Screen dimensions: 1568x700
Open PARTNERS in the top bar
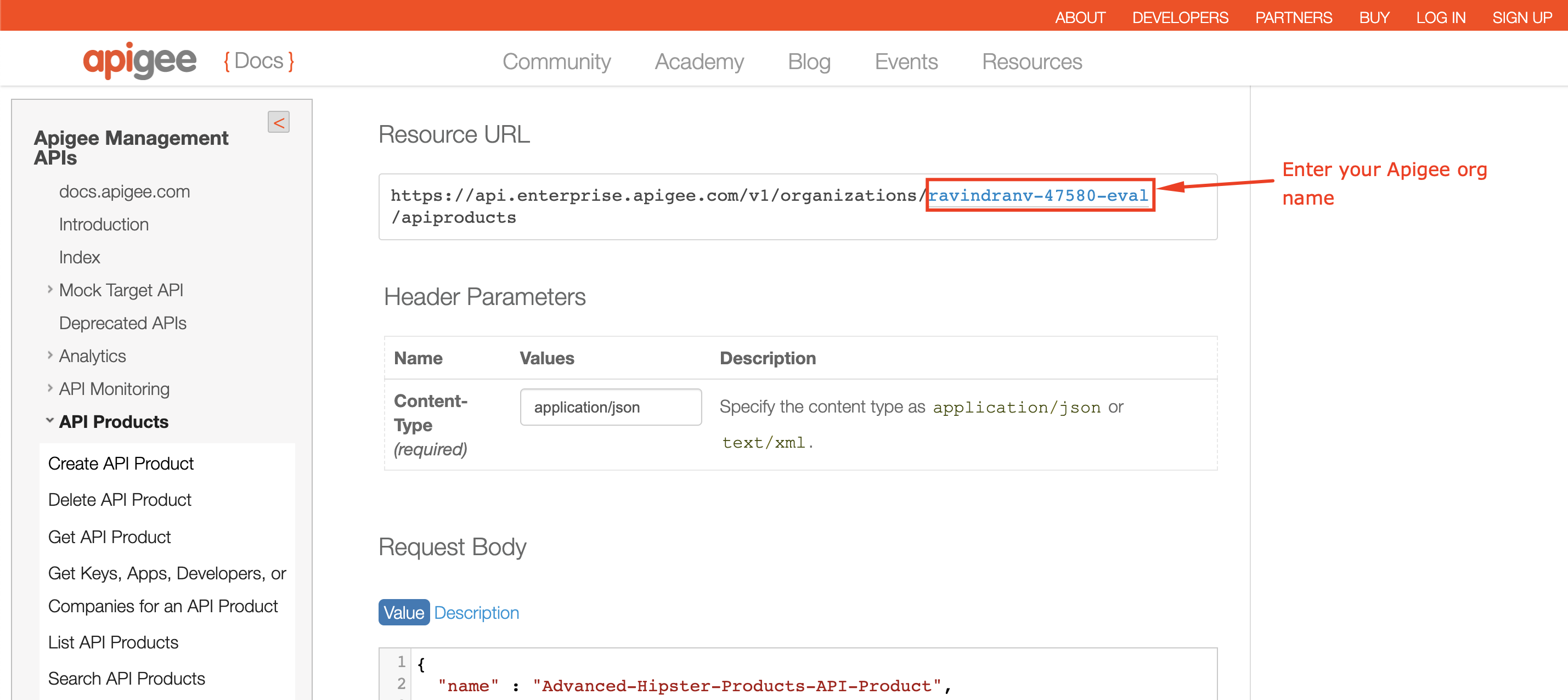click(x=1294, y=18)
